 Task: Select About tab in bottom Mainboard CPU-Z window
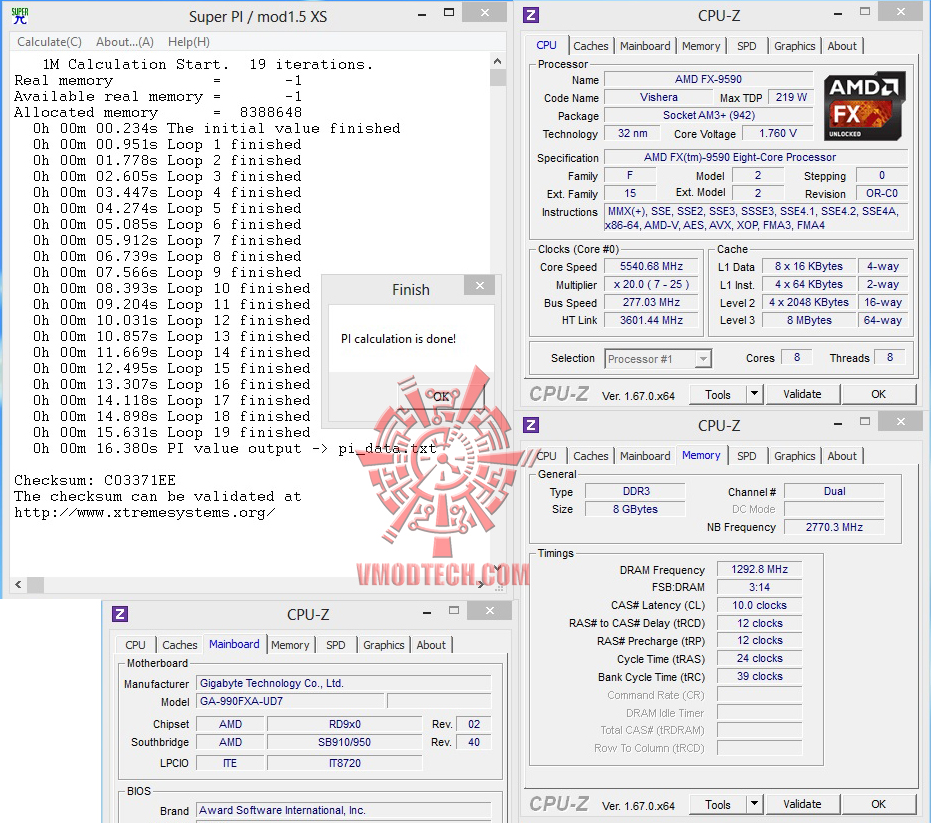(x=431, y=645)
